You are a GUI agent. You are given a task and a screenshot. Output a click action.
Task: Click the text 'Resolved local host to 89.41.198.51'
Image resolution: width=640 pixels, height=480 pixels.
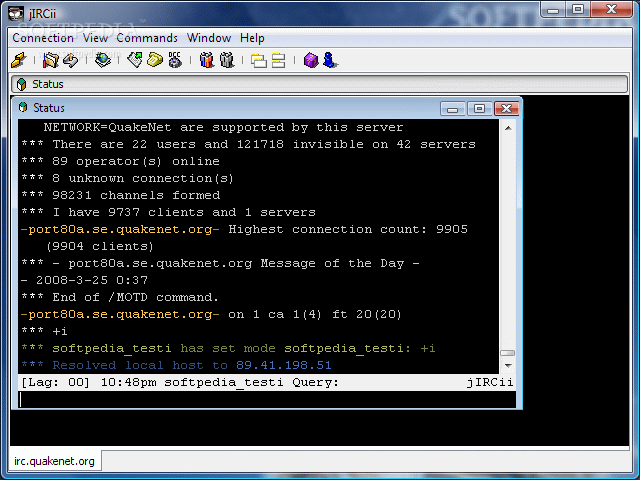tap(192, 365)
